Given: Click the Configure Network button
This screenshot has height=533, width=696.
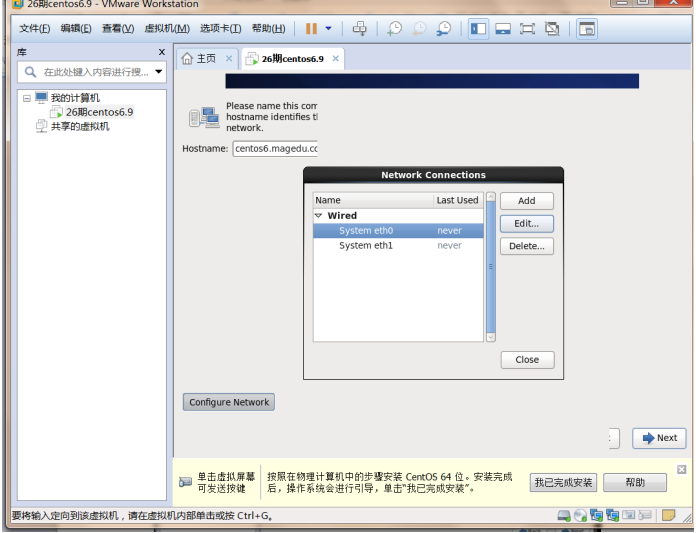Looking at the screenshot, I should [x=229, y=402].
